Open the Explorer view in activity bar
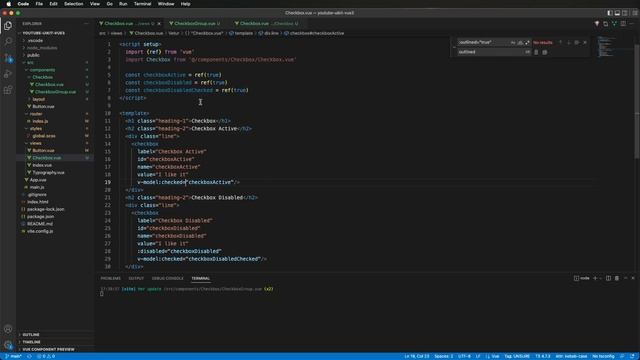This screenshot has height=360, width=640. click(x=8, y=26)
